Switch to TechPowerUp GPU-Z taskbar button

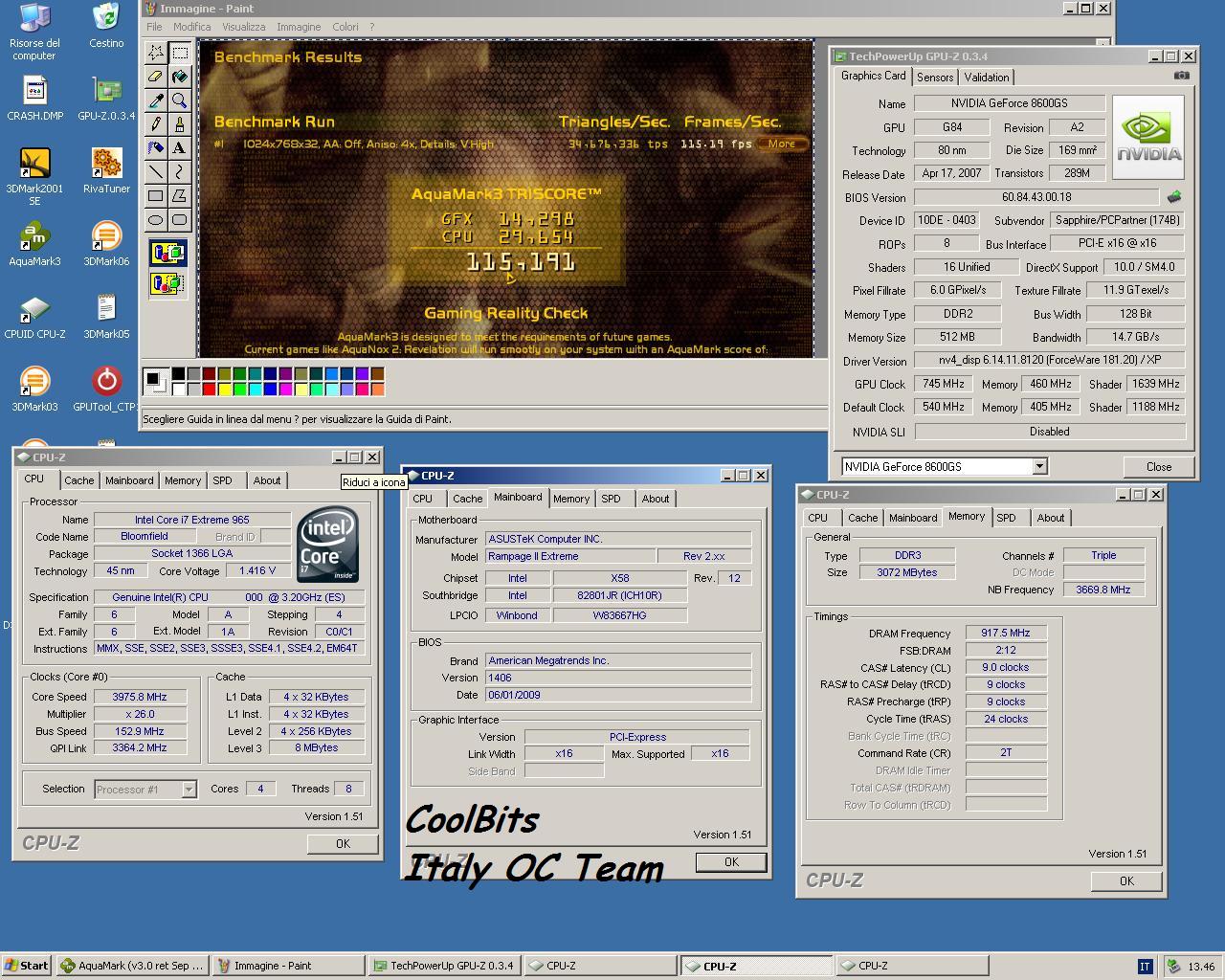tap(445, 966)
